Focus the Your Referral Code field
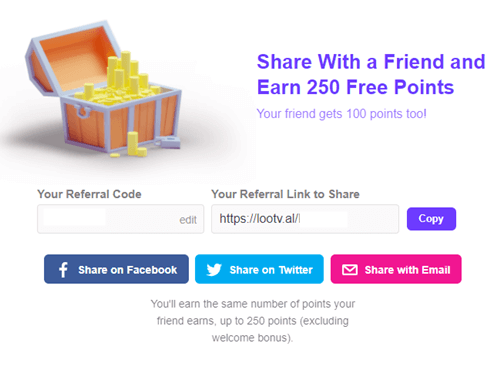Image resolution: width=500 pixels, height=366 pixels. [120, 219]
